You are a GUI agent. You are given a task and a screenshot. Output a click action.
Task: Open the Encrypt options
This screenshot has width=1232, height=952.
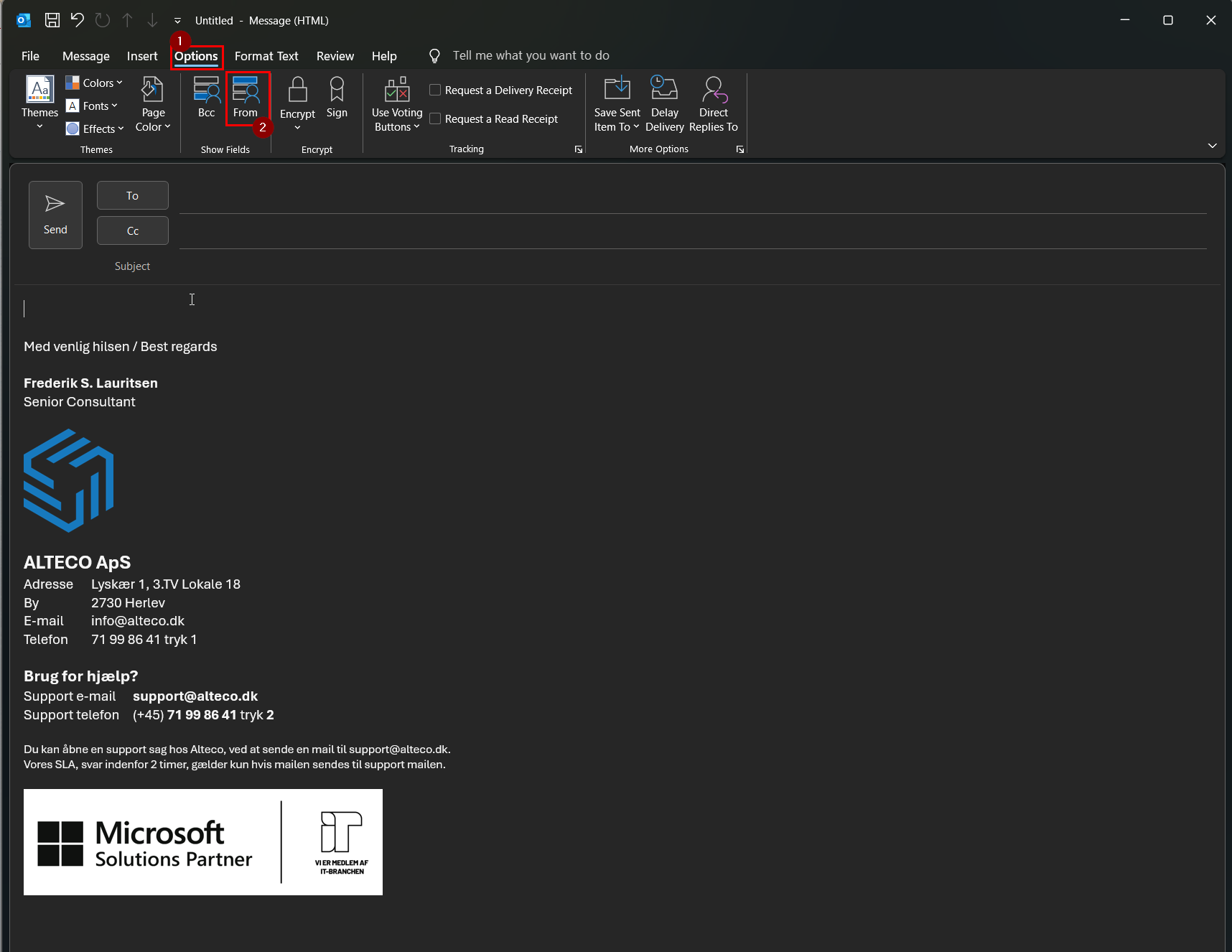click(x=297, y=104)
